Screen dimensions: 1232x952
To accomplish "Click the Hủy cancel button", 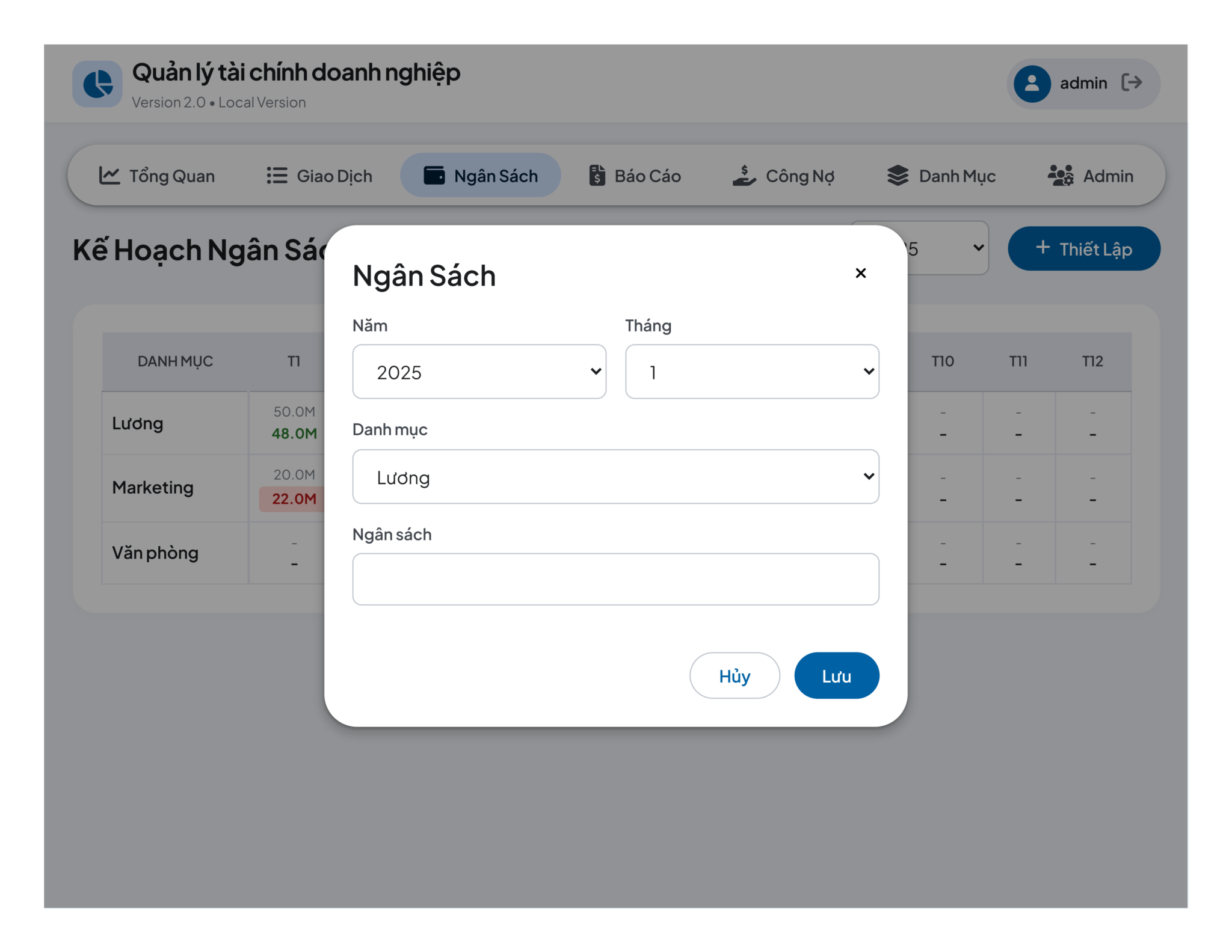I will point(735,675).
